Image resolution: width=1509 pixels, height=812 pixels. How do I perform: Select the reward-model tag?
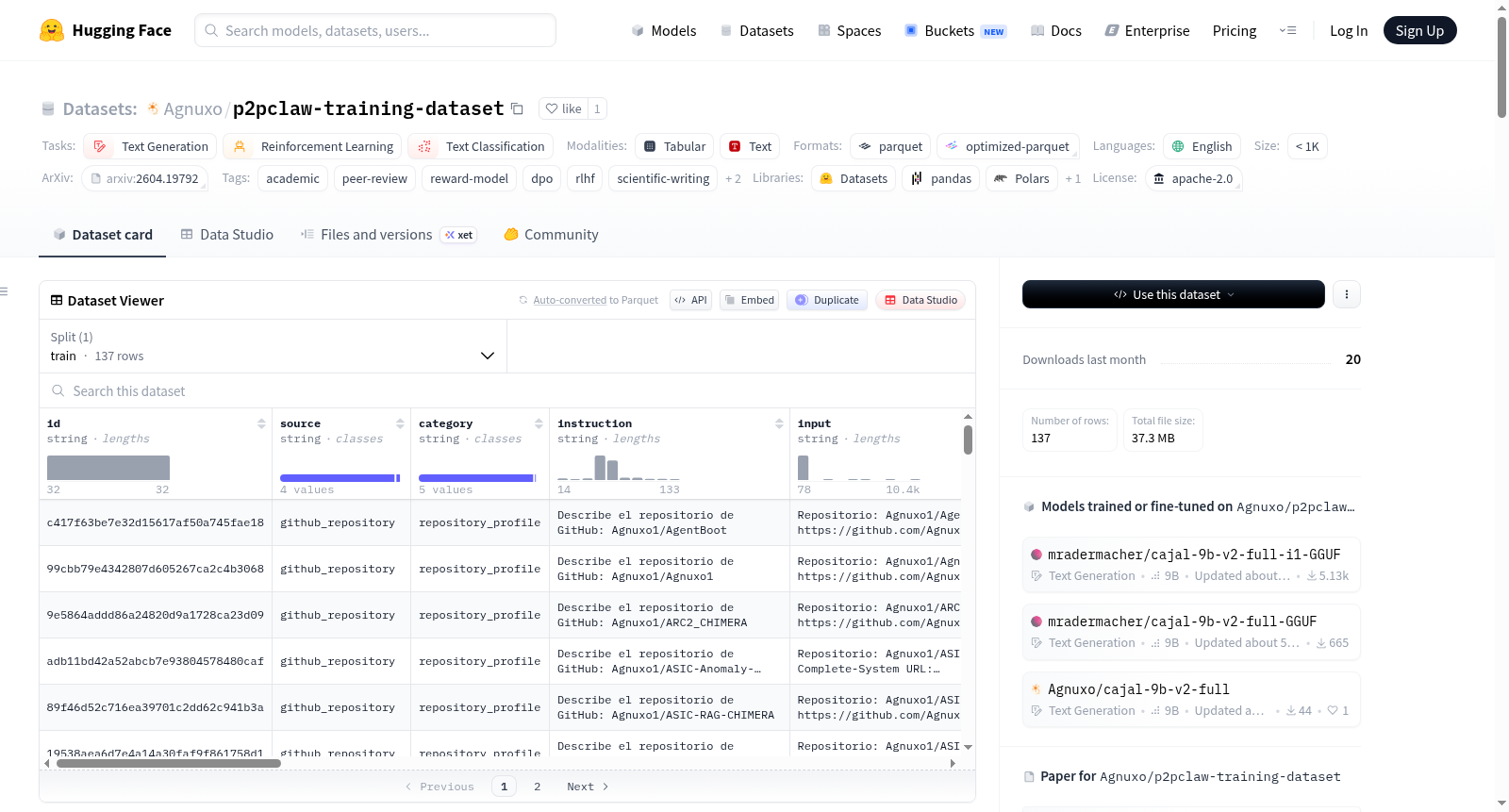[469, 178]
